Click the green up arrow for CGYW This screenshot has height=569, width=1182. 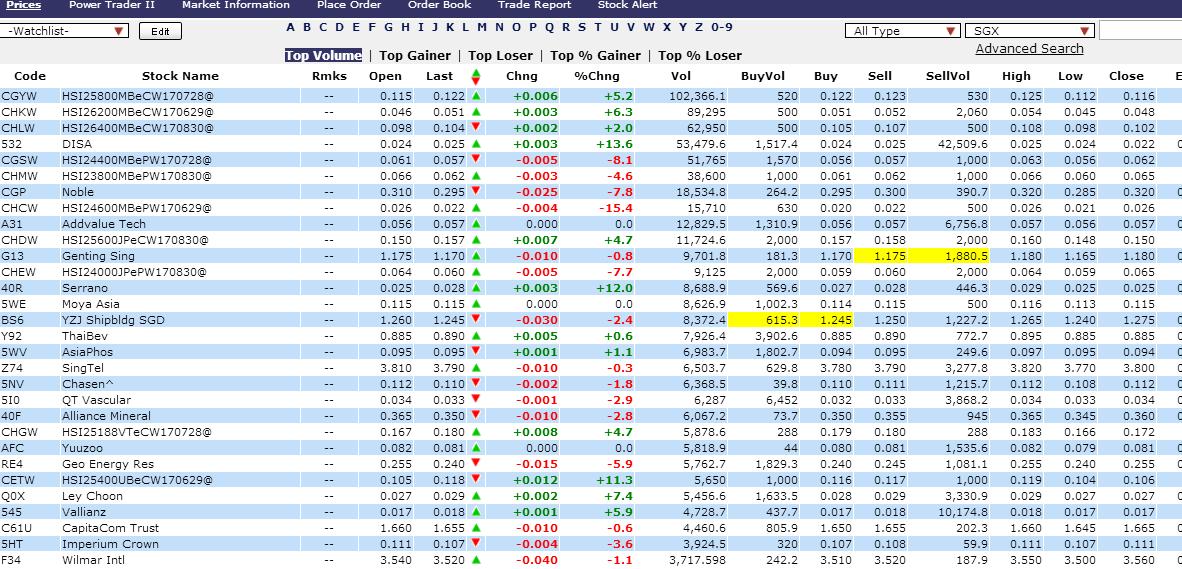point(476,96)
